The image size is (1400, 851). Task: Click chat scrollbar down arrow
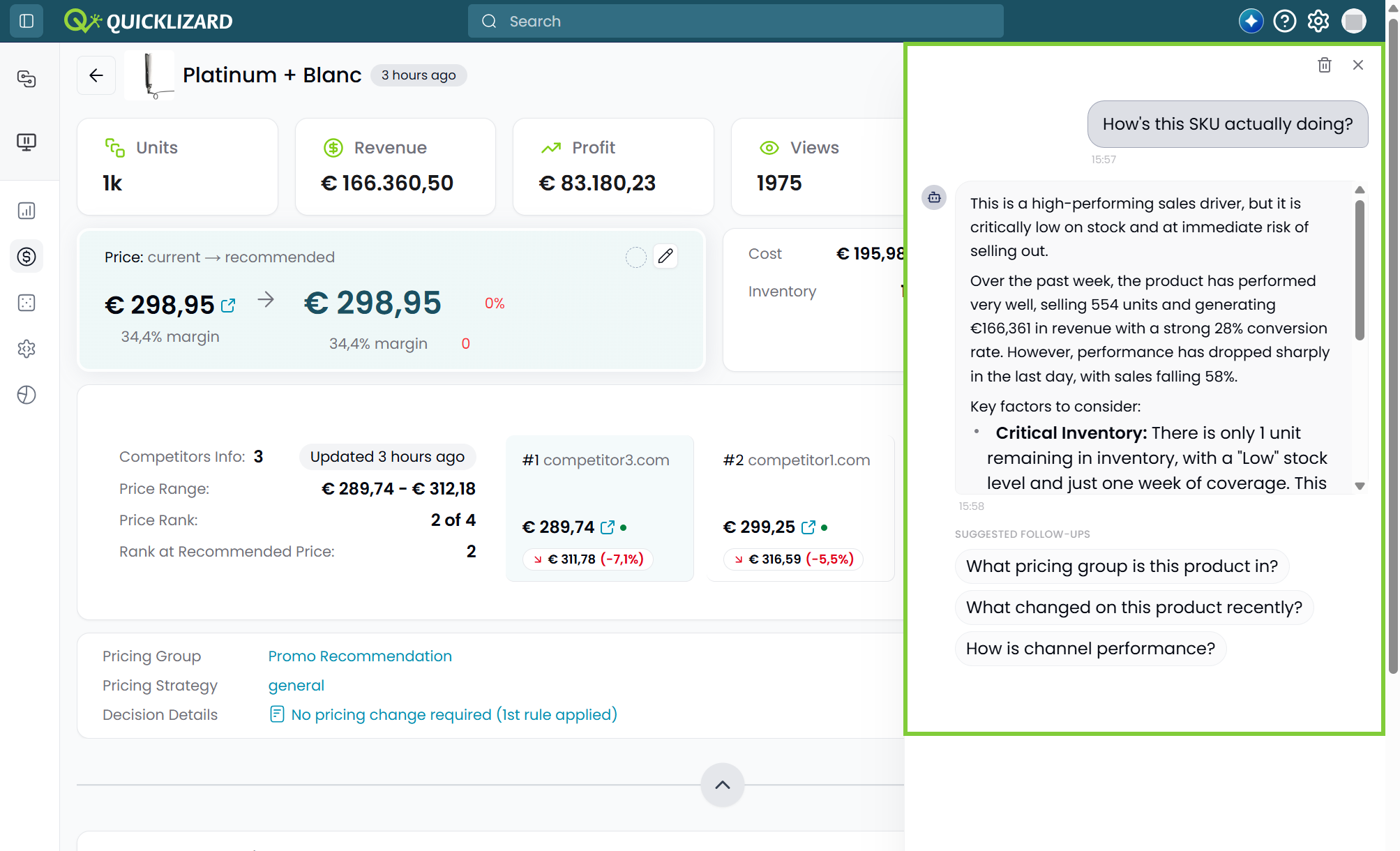pos(1360,486)
